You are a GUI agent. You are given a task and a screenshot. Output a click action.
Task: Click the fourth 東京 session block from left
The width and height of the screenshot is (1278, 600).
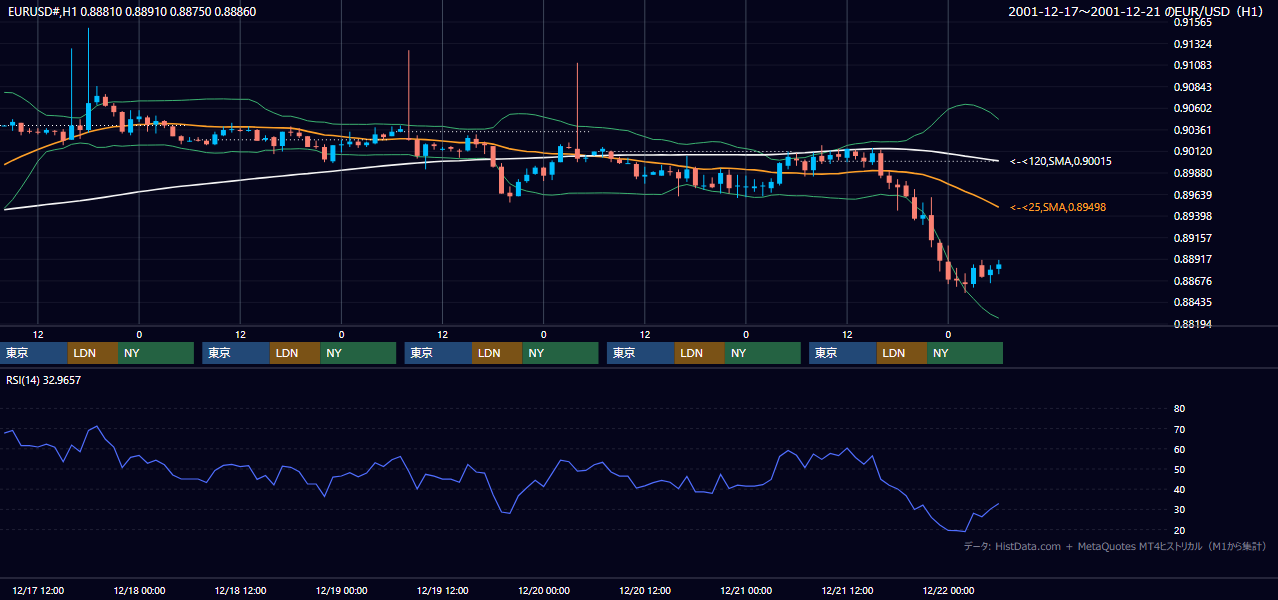[641, 353]
